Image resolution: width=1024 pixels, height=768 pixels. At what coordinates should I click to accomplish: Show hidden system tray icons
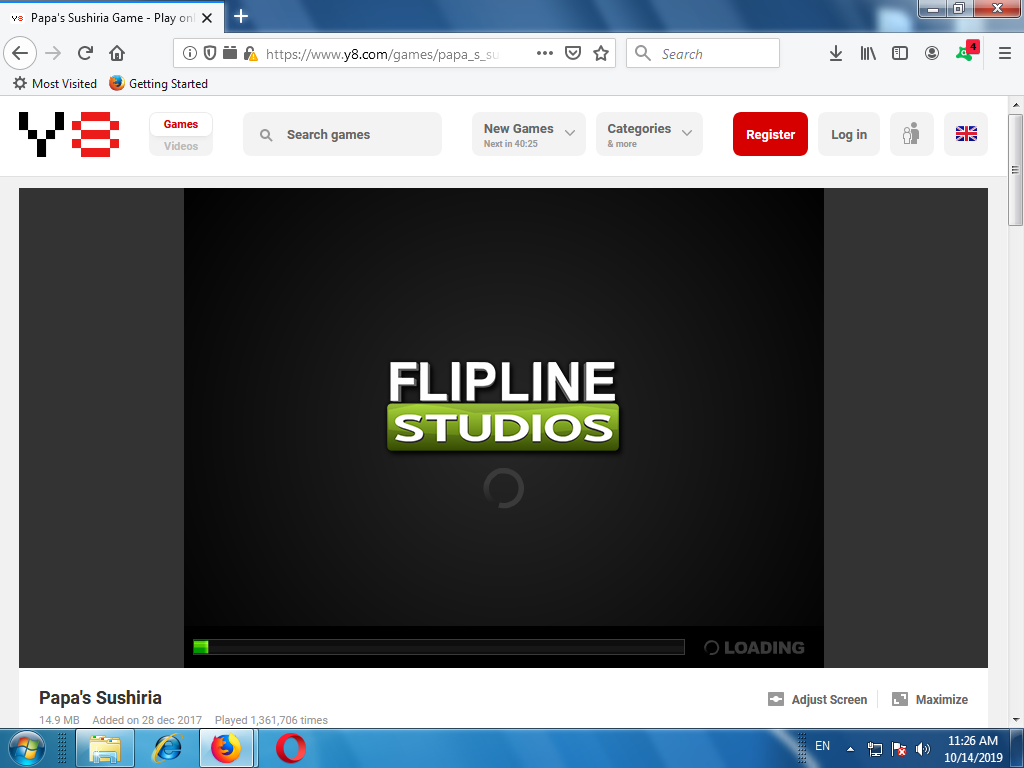(850, 749)
